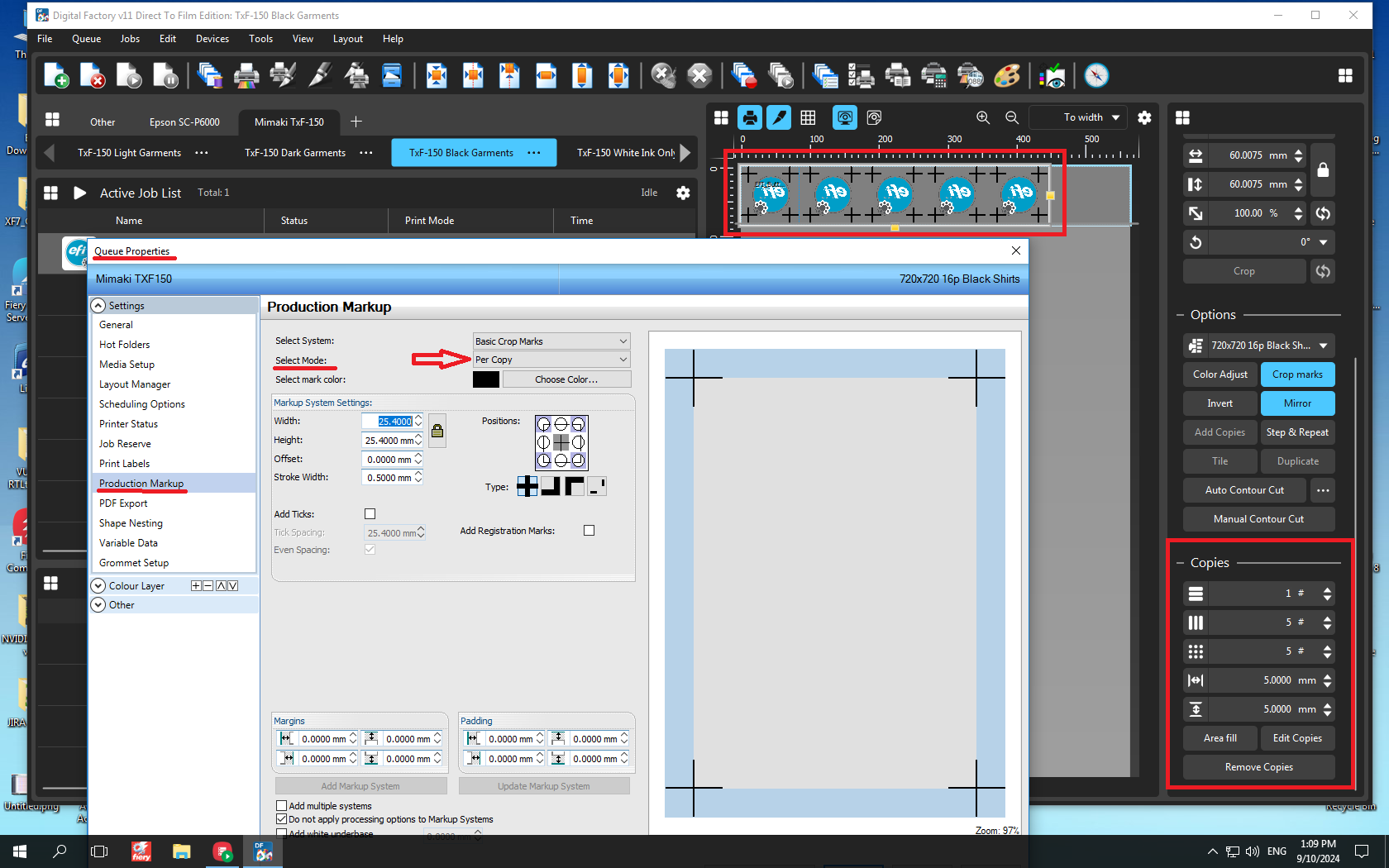Click the black mark color swatch
Screen dimensions: 1389x868
(x=486, y=379)
